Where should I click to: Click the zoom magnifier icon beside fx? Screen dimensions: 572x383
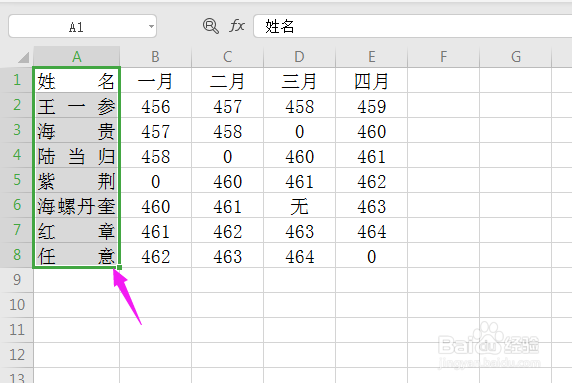210,26
